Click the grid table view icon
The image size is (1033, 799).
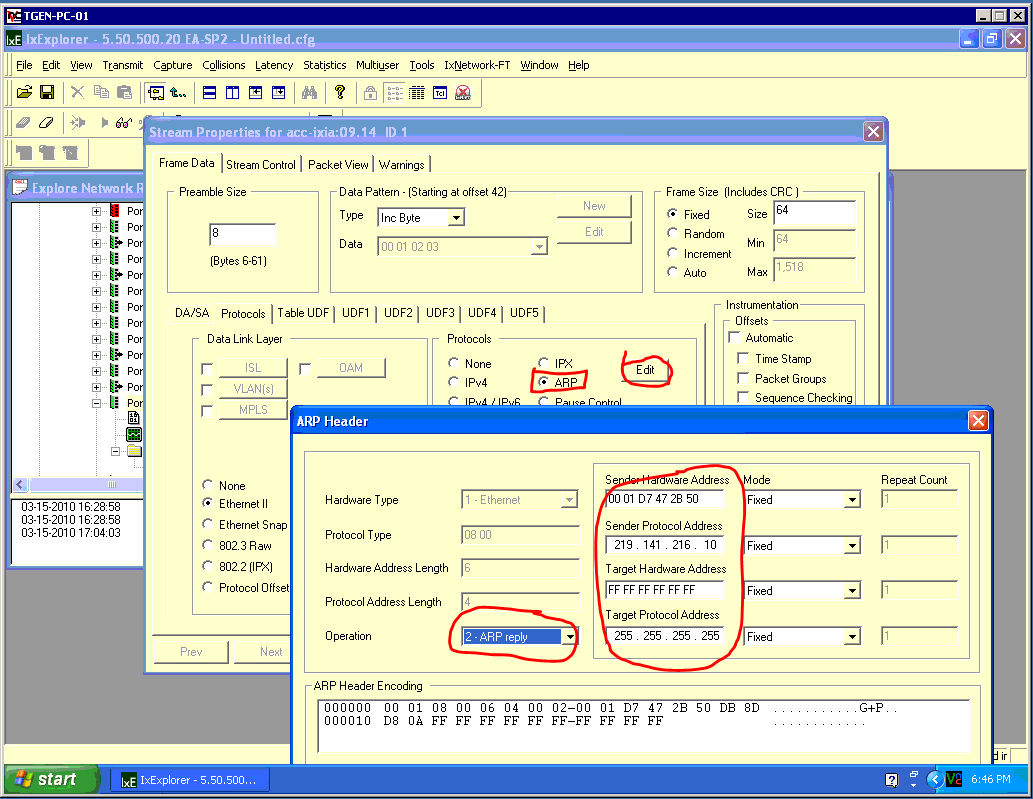tap(417, 93)
